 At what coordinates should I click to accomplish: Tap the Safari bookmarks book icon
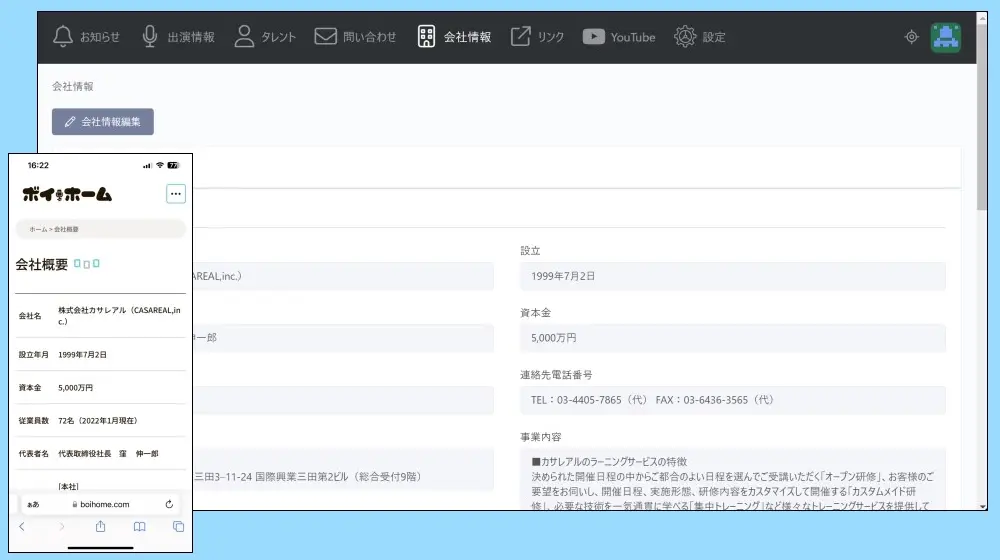tap(139, 526)
